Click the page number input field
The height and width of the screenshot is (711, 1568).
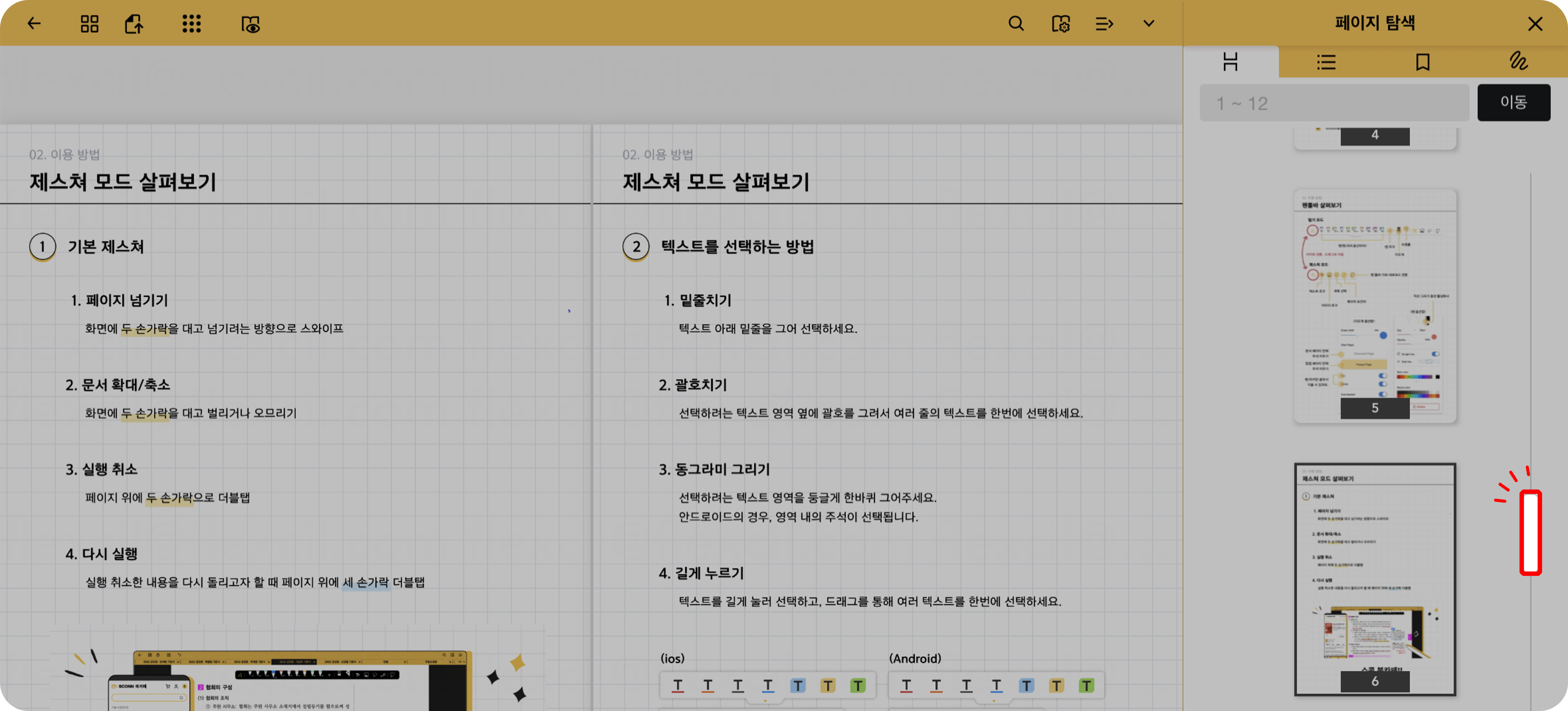pyautogui.click(x=1334, y=103)
